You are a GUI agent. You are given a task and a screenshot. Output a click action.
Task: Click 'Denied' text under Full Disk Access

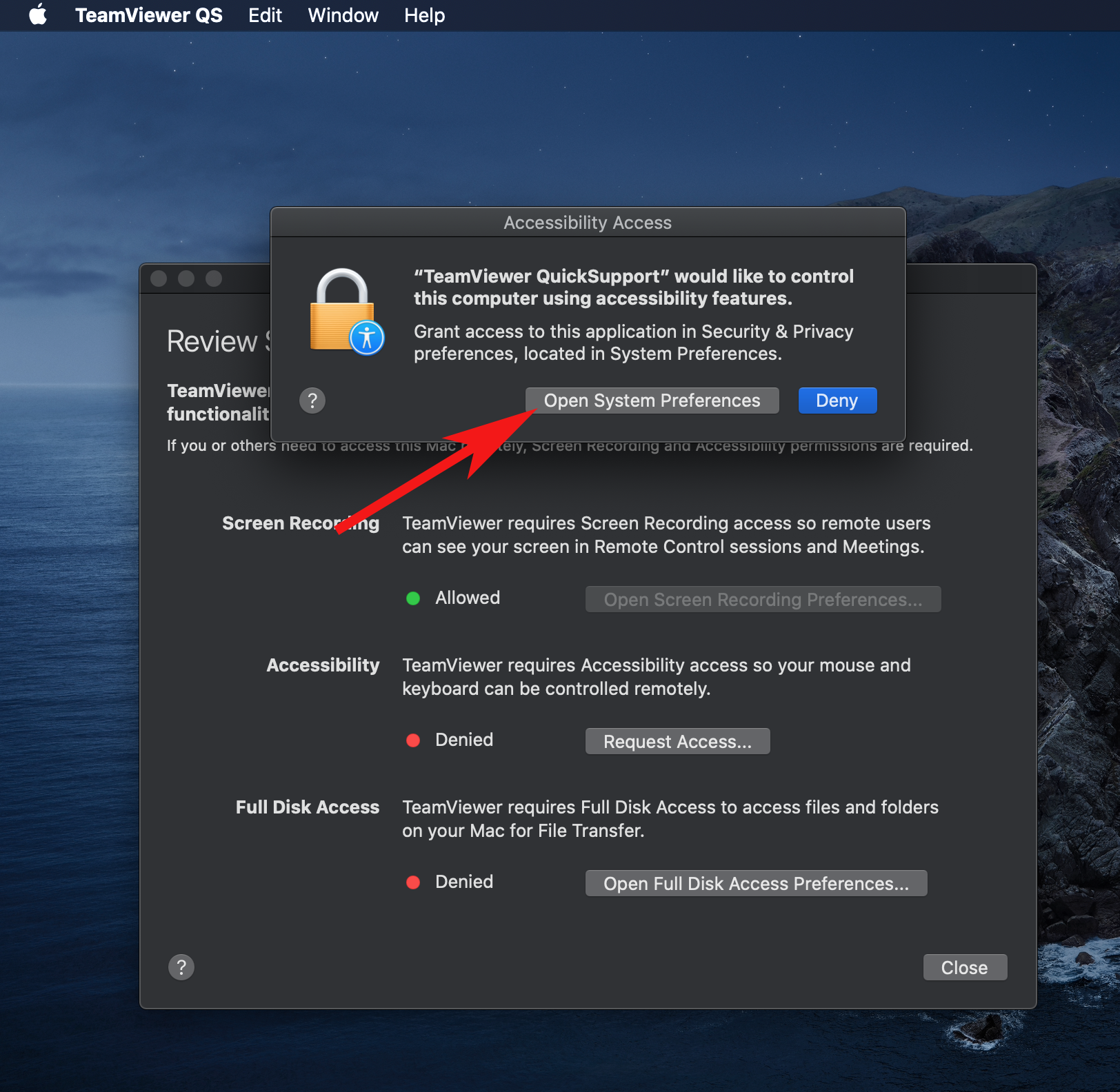464,882
